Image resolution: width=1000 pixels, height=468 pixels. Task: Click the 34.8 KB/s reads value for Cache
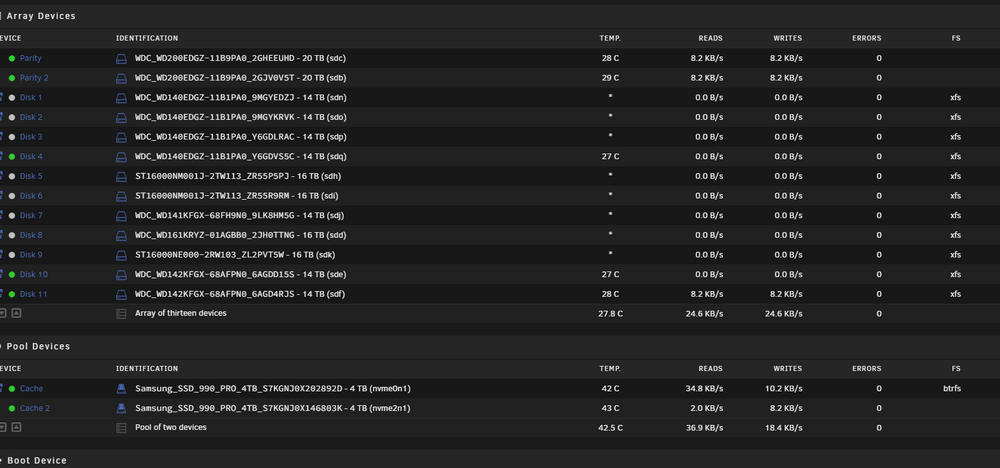point(705,389)
